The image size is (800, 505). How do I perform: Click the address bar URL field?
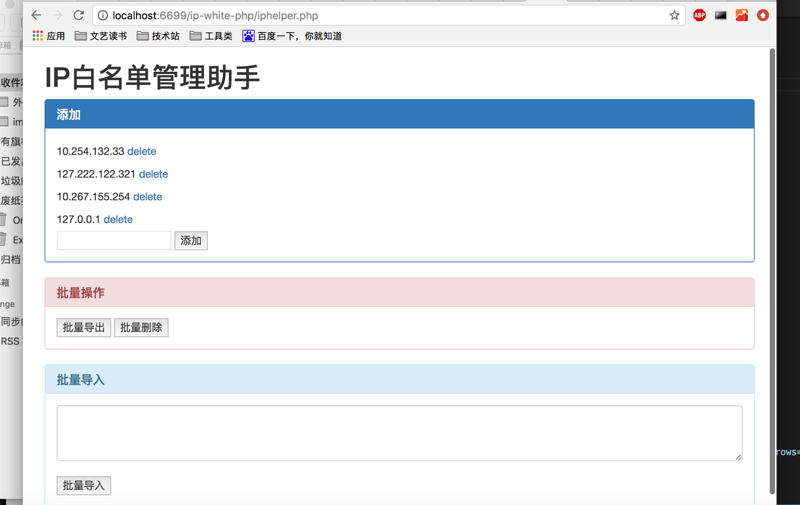pos(388,16)
